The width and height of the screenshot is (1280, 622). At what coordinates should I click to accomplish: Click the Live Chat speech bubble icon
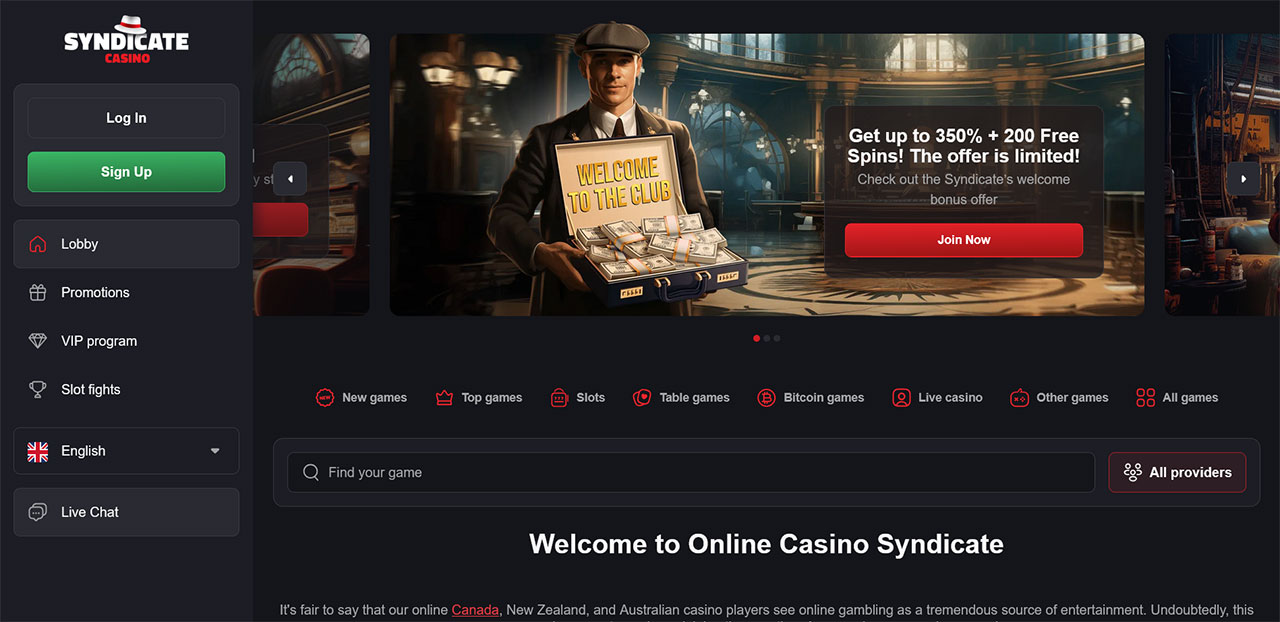[x=38, y=512]
